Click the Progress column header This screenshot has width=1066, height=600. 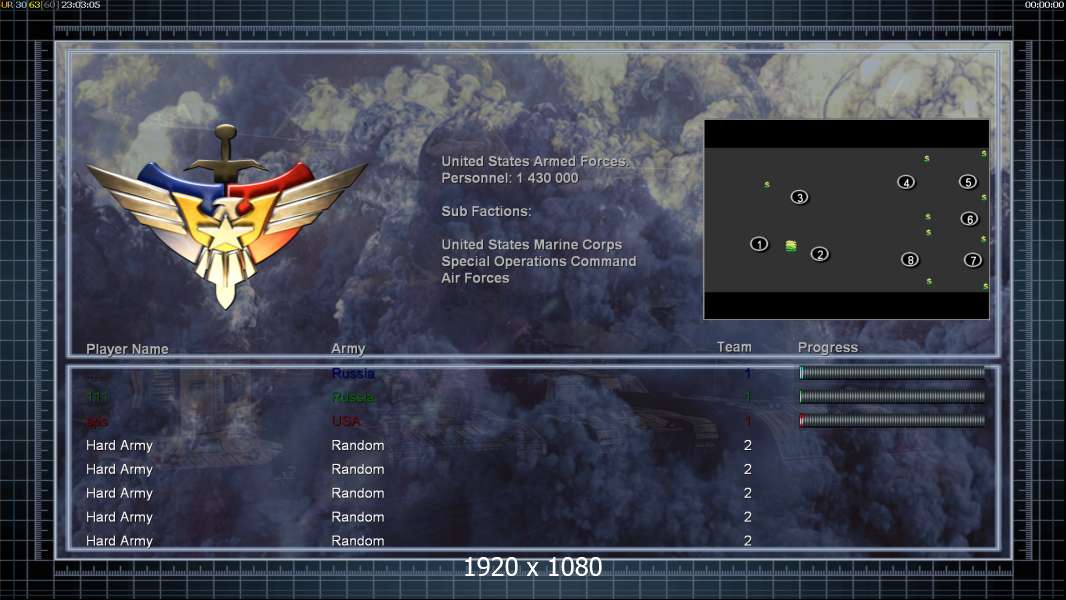click(827, 348)
